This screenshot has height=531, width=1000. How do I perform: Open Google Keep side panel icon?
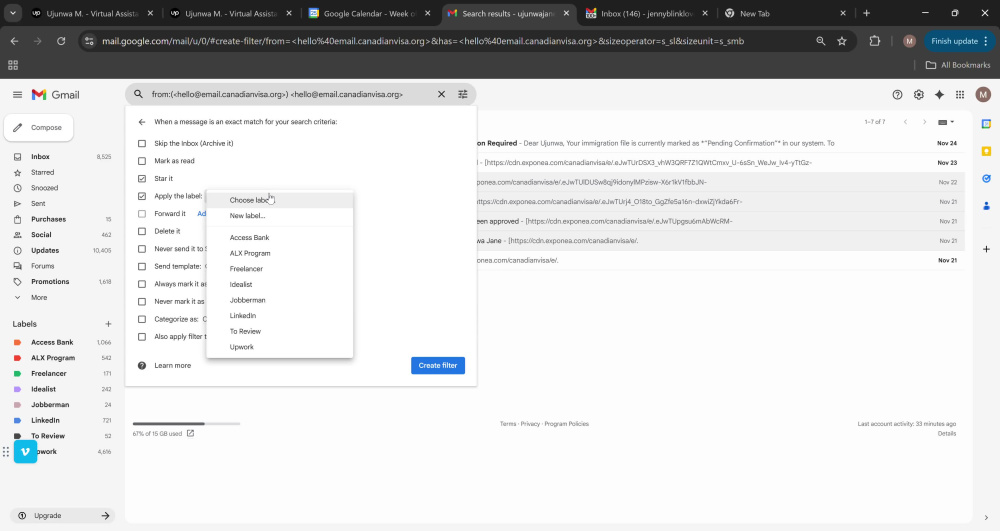click(x=986, y=151)
